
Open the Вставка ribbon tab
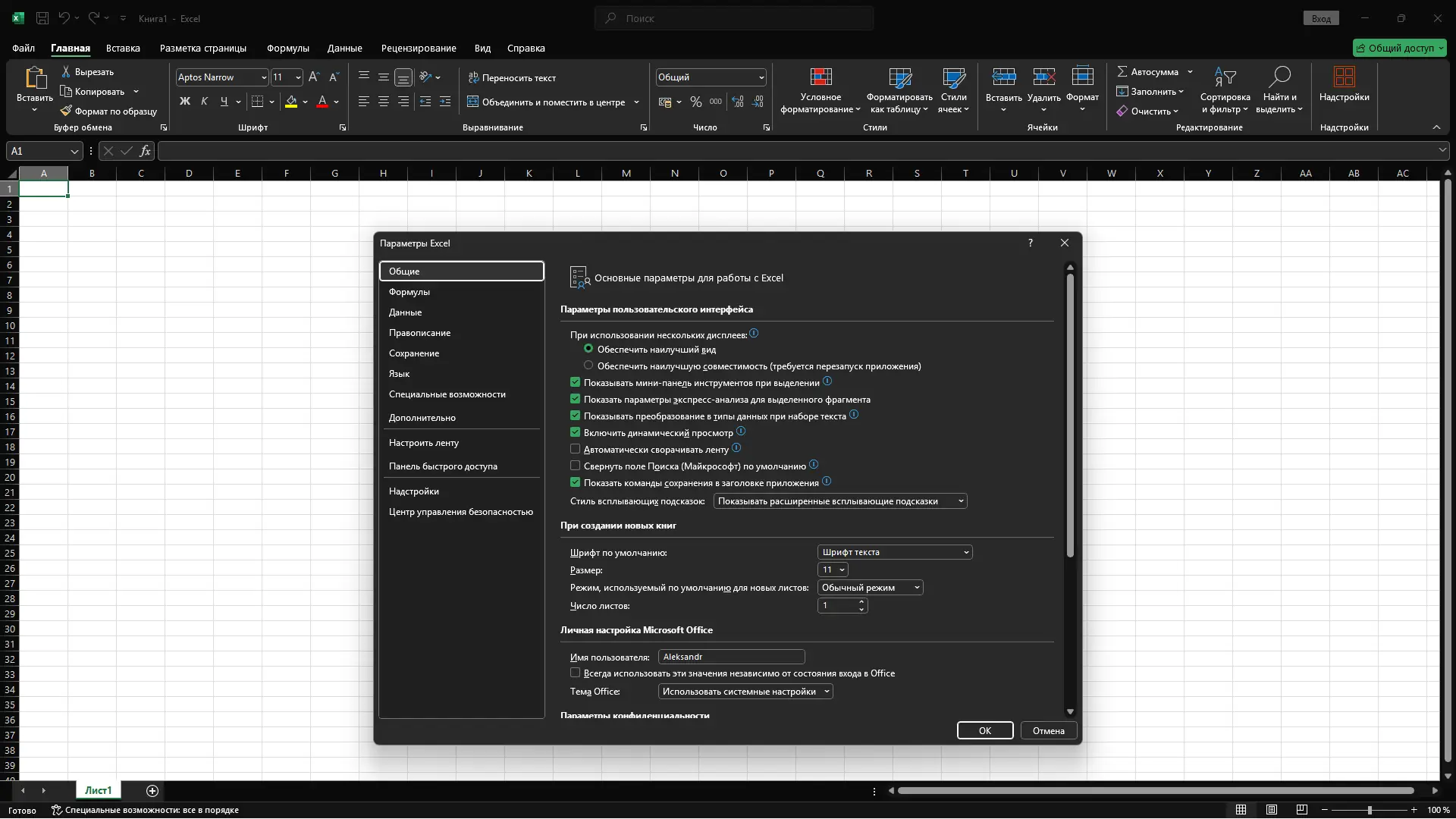(x=123, y=48)
